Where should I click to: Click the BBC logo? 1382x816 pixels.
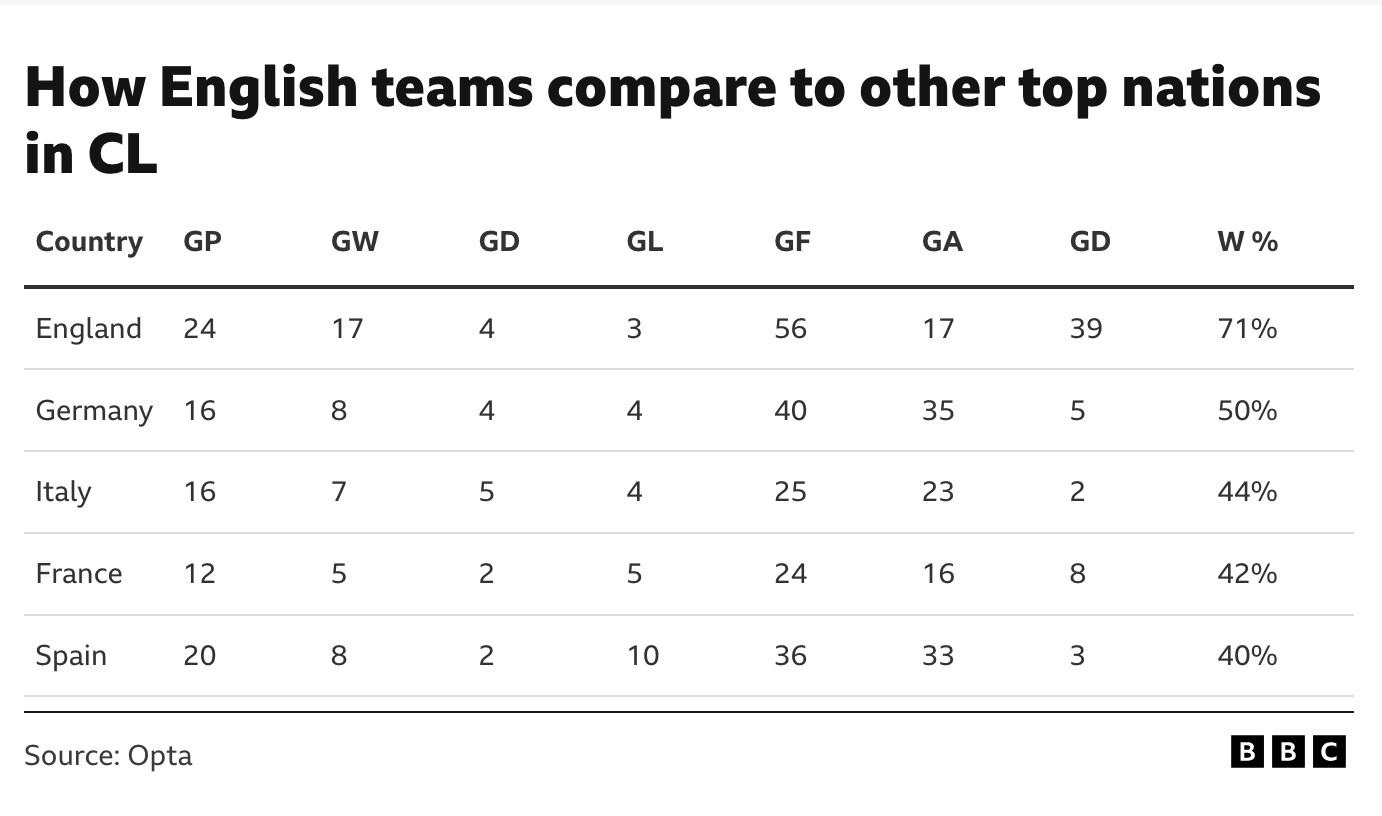tap(1288, 752)
